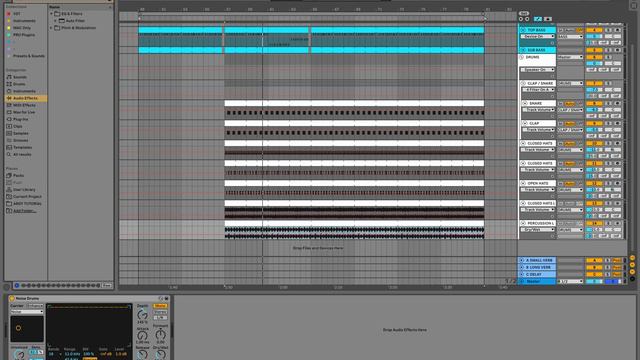Toggle Mixer section show button at right edge
Viewport: 640px width, 360px height.
pos(632,272)
